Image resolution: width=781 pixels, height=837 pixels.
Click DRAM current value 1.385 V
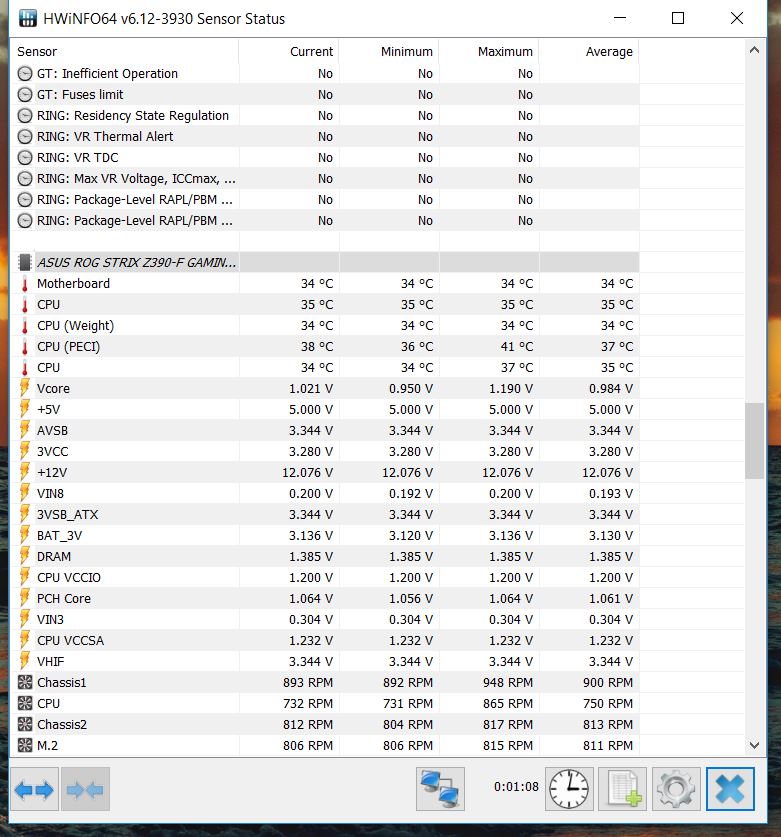tap(311, 556)
